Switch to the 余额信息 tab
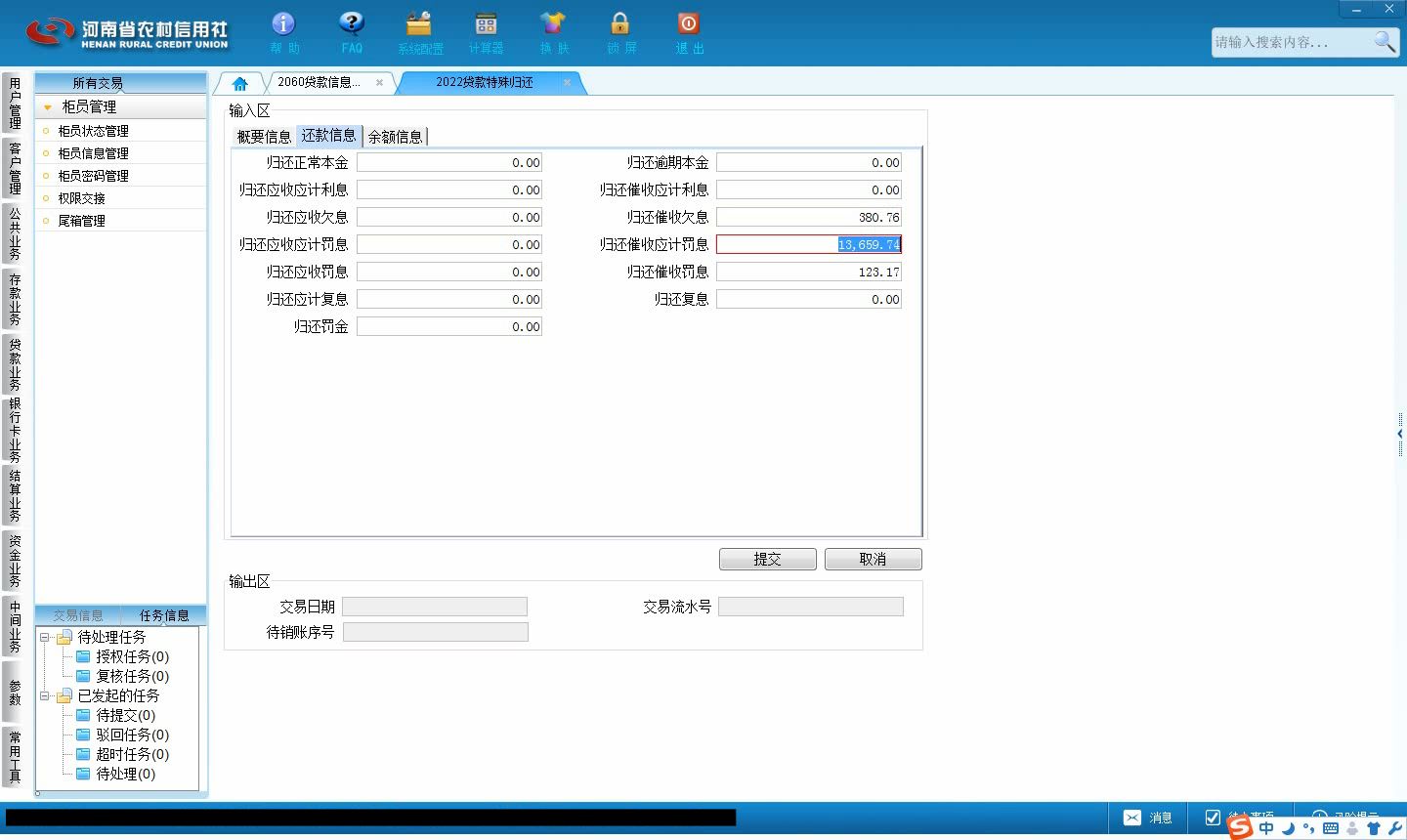 tap(395, 137)
